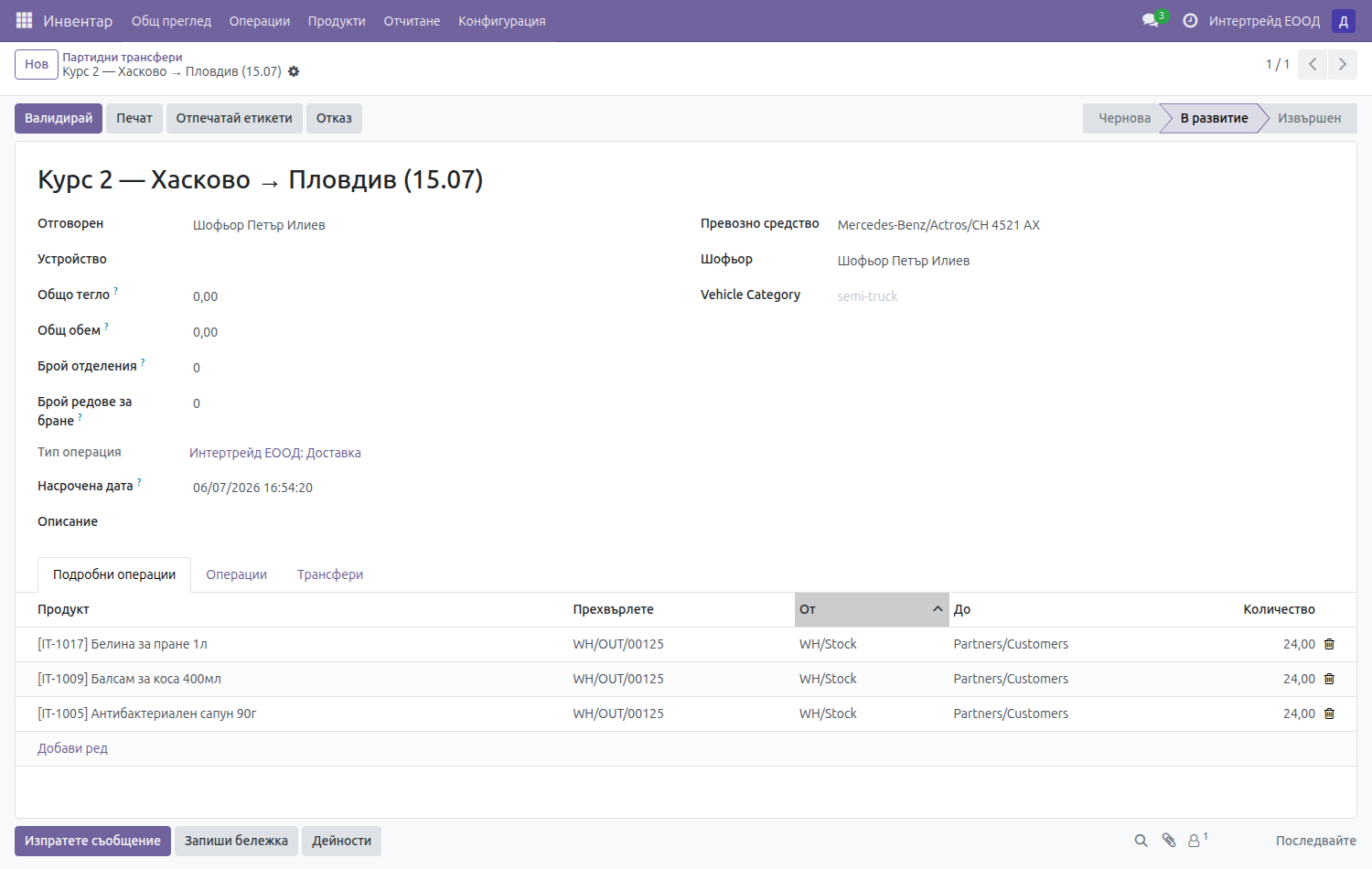Open WH/OUT/00125 in Белина за пране row
This screenshot has width=1372, height=869.
point(618,644)
